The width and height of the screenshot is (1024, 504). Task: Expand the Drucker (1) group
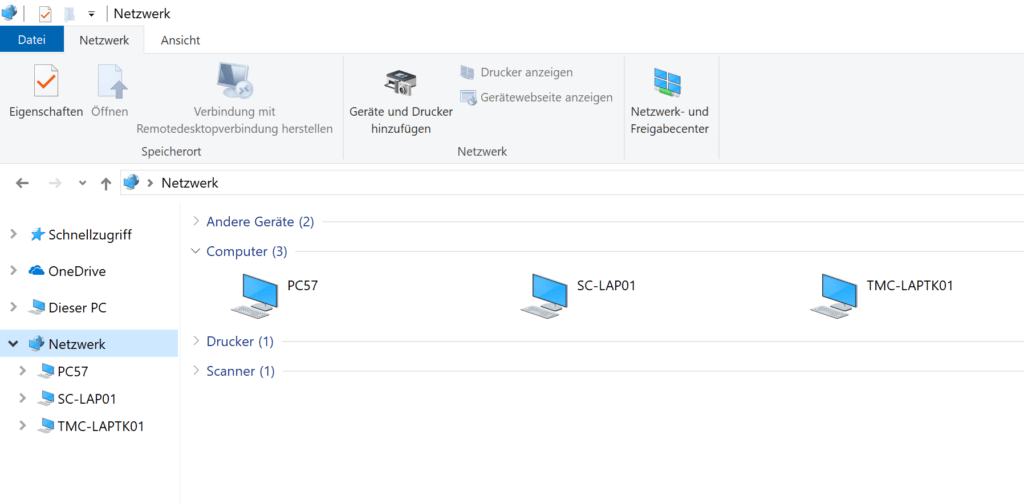[x=196, y=341]
